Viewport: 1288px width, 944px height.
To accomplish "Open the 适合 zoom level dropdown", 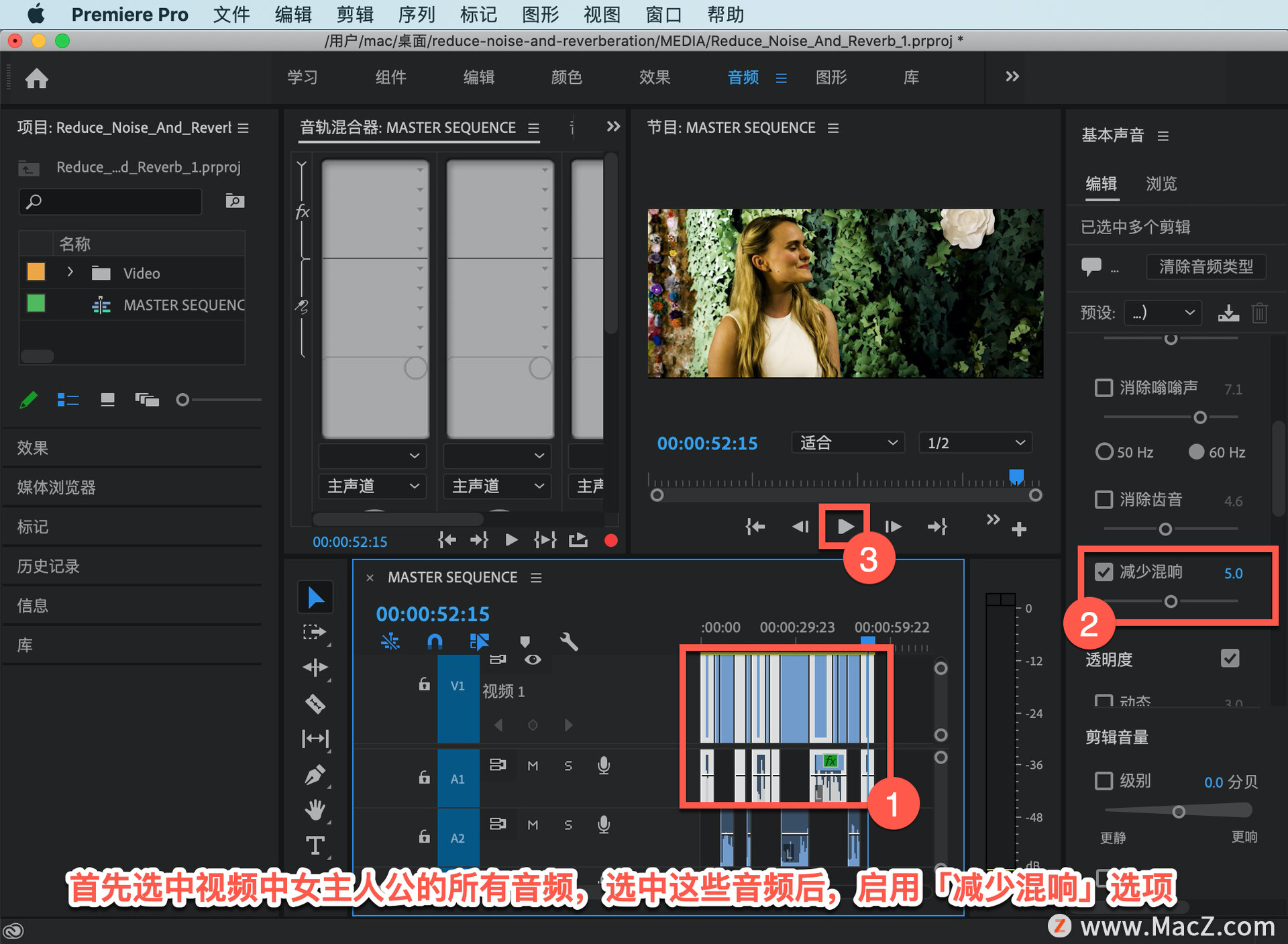I will coord(848,443).
